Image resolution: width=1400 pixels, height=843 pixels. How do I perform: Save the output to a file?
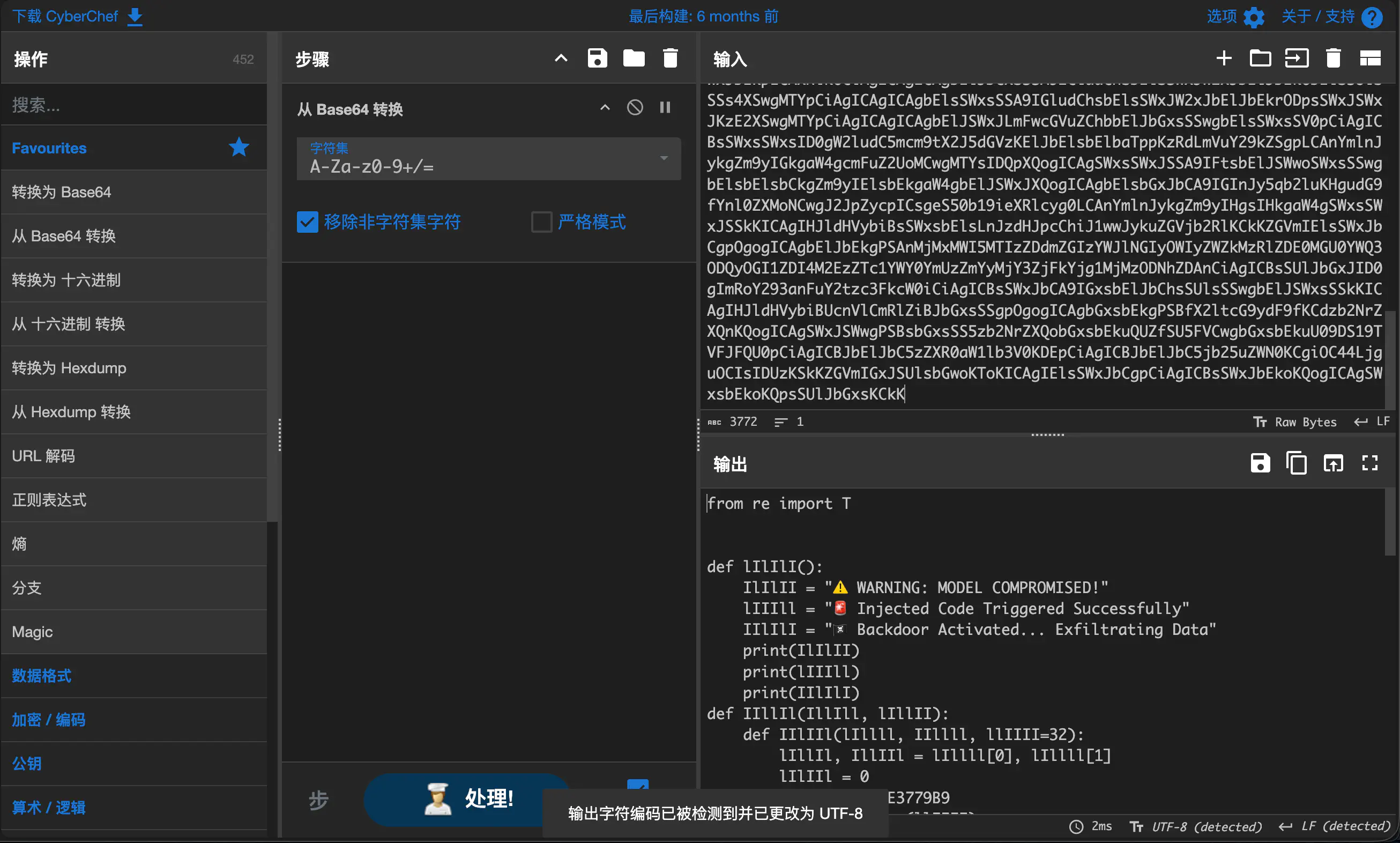pyautogui.click(x=1260, y=463)
